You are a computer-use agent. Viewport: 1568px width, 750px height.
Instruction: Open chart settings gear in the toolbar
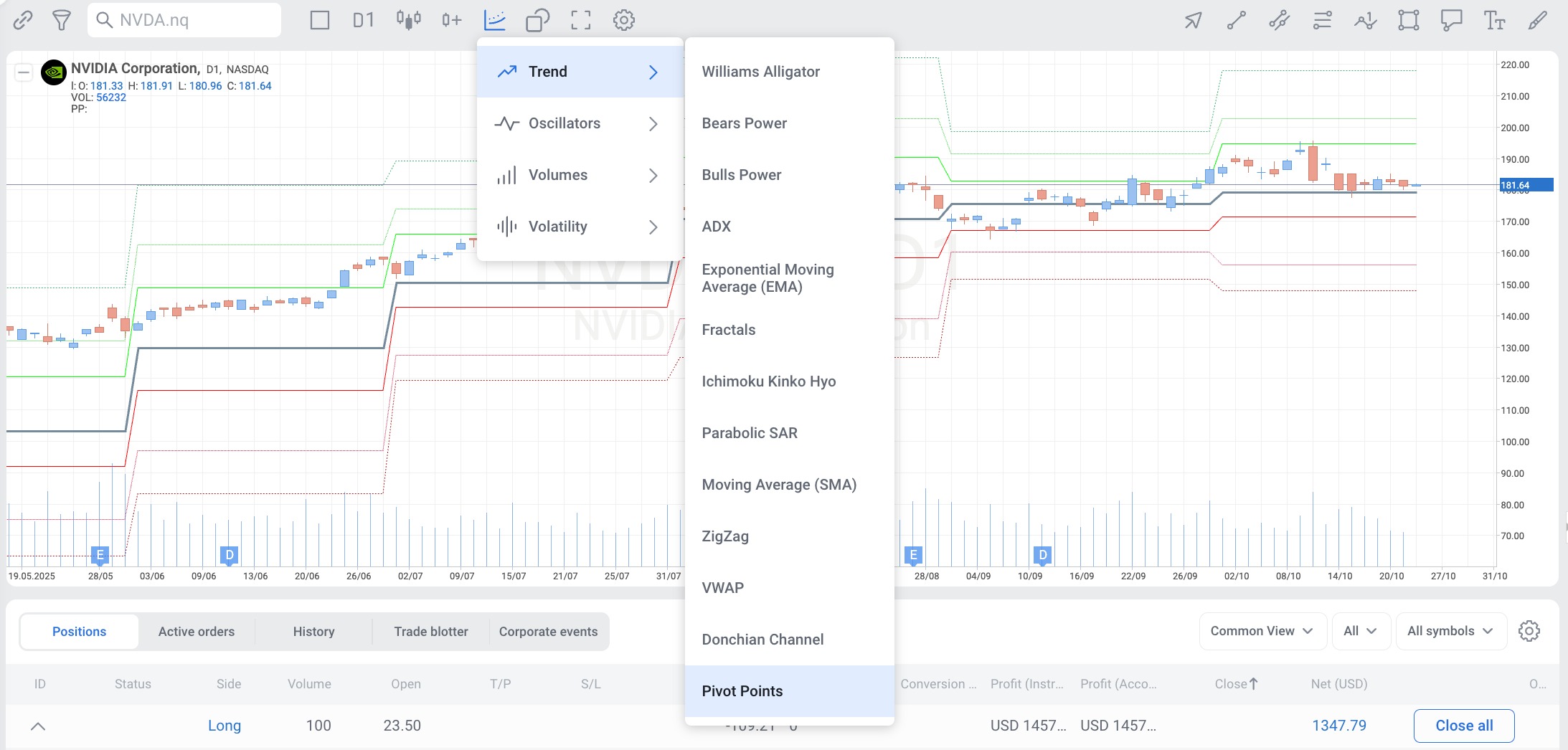[623, 20]
